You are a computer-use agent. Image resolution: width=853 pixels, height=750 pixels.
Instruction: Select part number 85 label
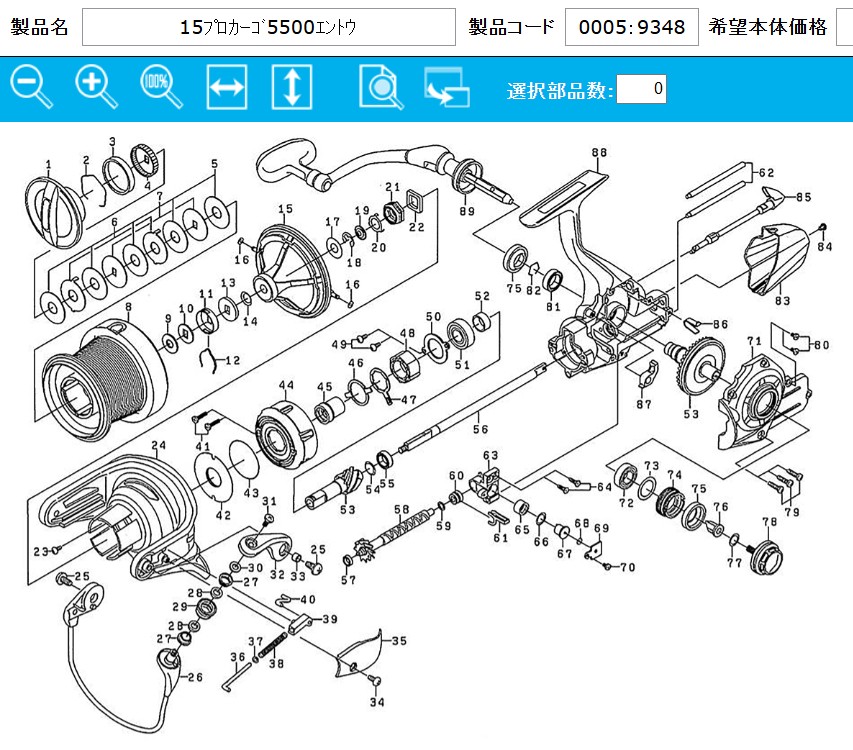(803, 197)
